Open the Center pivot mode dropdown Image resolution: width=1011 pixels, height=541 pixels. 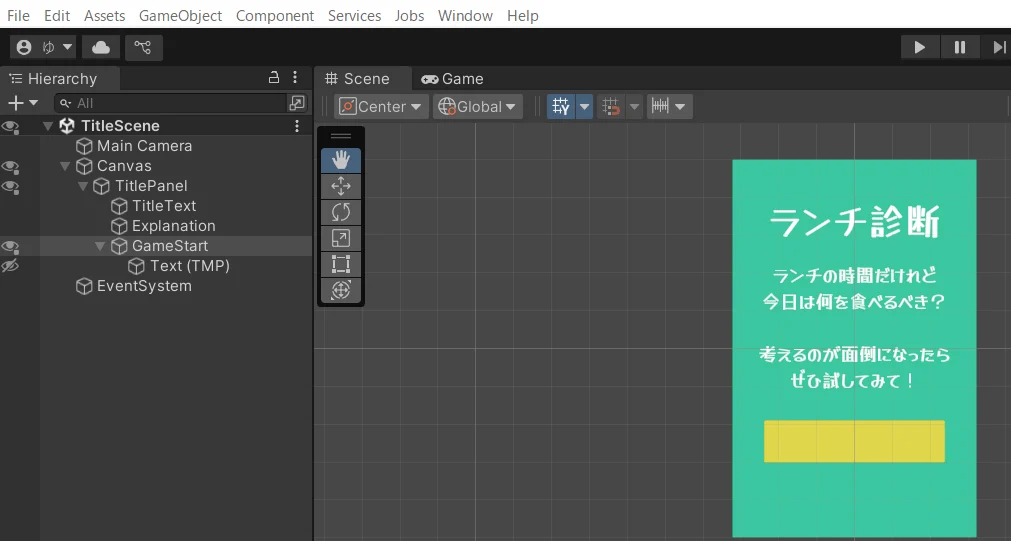(x=381, y=106)
